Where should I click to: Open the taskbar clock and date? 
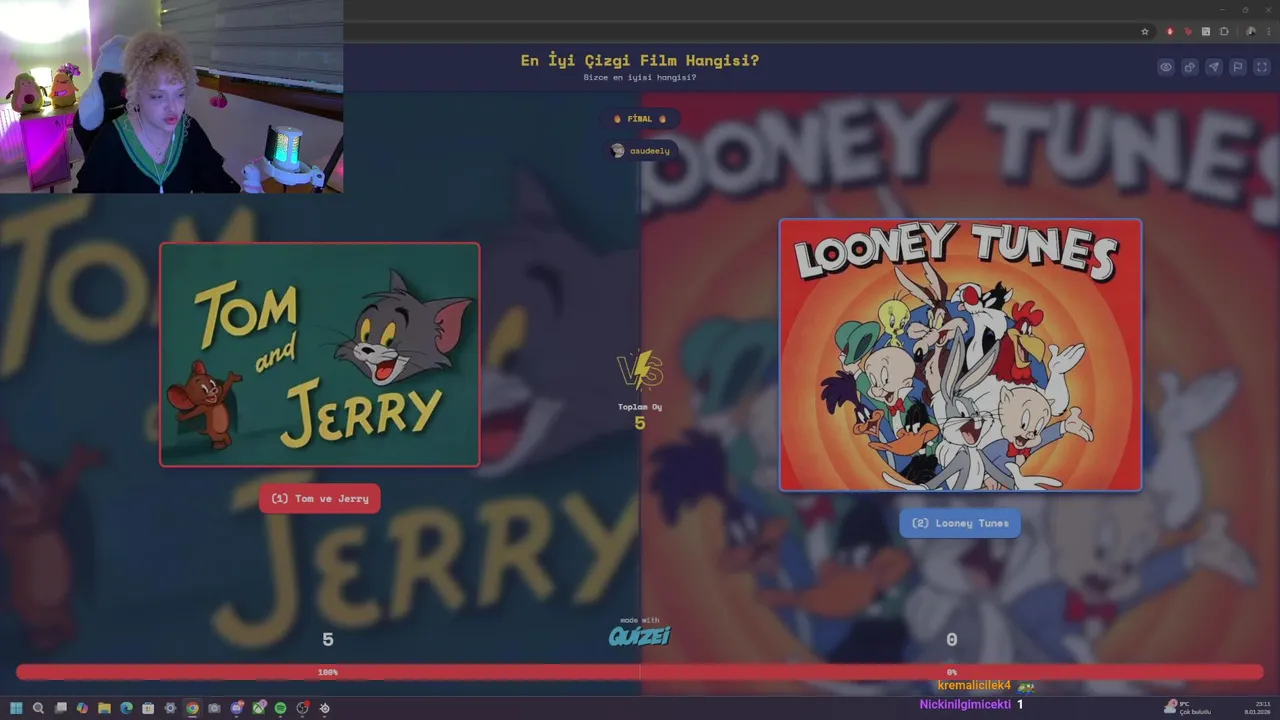[1257, 708]
